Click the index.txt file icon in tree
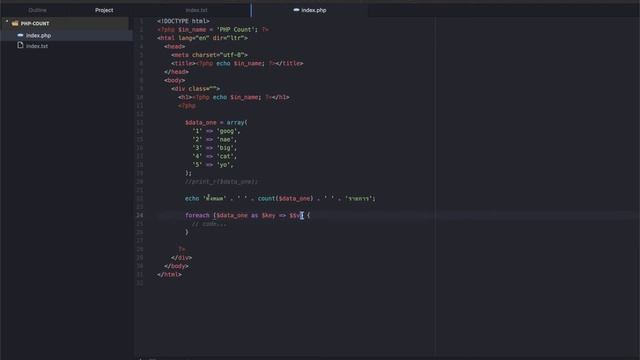The image size is (640, 360). click(x=20, y=45)
